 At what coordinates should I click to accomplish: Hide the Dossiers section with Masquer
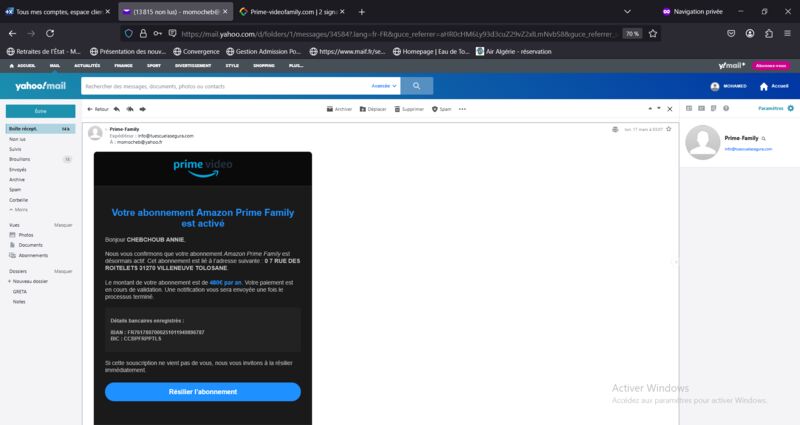(63, 271)
